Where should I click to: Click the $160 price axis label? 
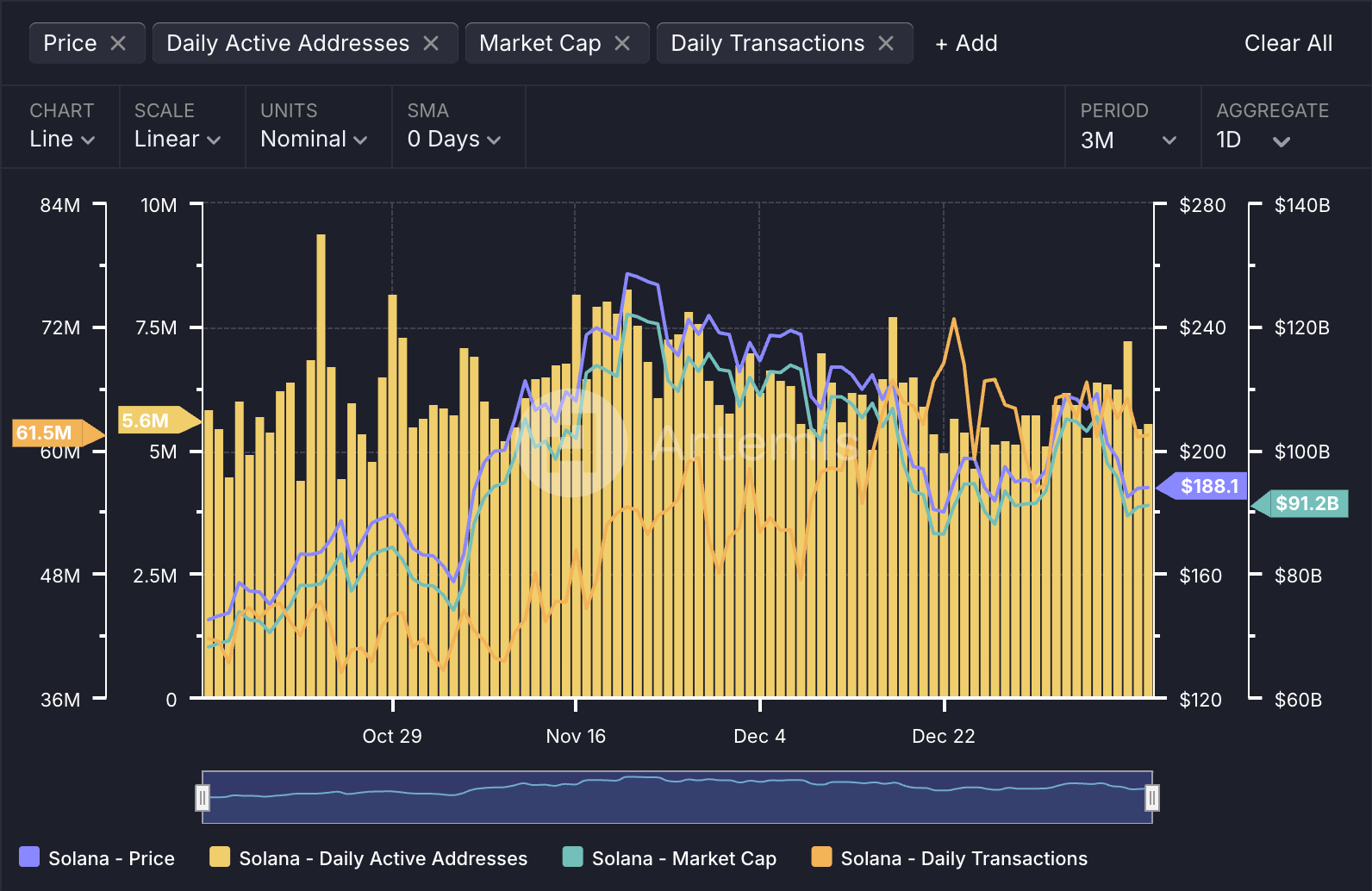[x=1200, y=576]
